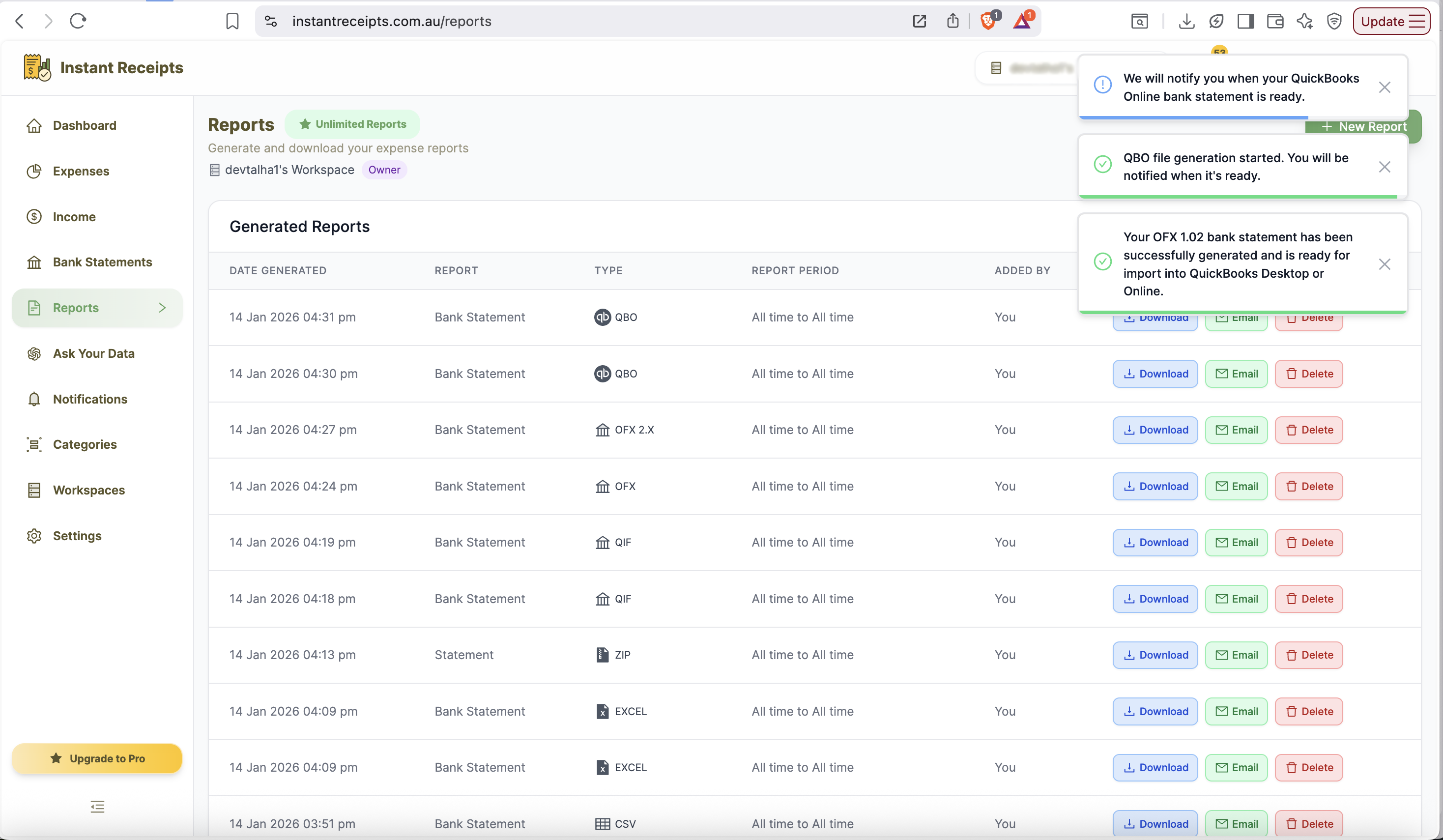Dismiss OFX 1.02 statement toast
The height and width of the screenshot is (840, 1443).
point(1385,264)
